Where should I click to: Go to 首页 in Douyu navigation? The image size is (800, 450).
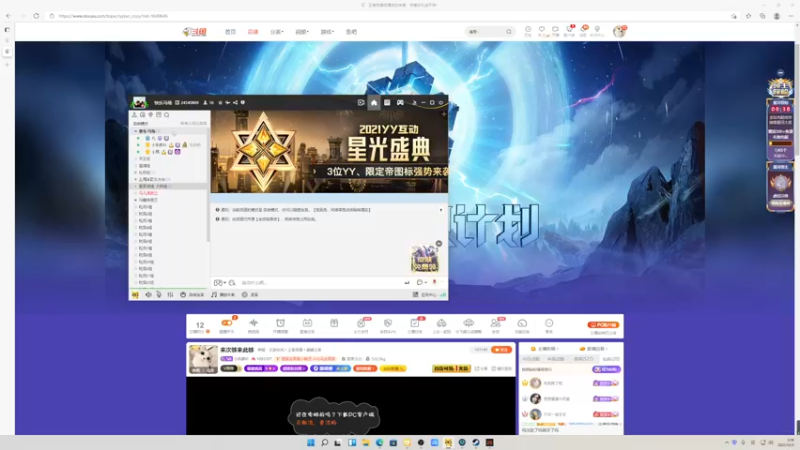point(231,32)
